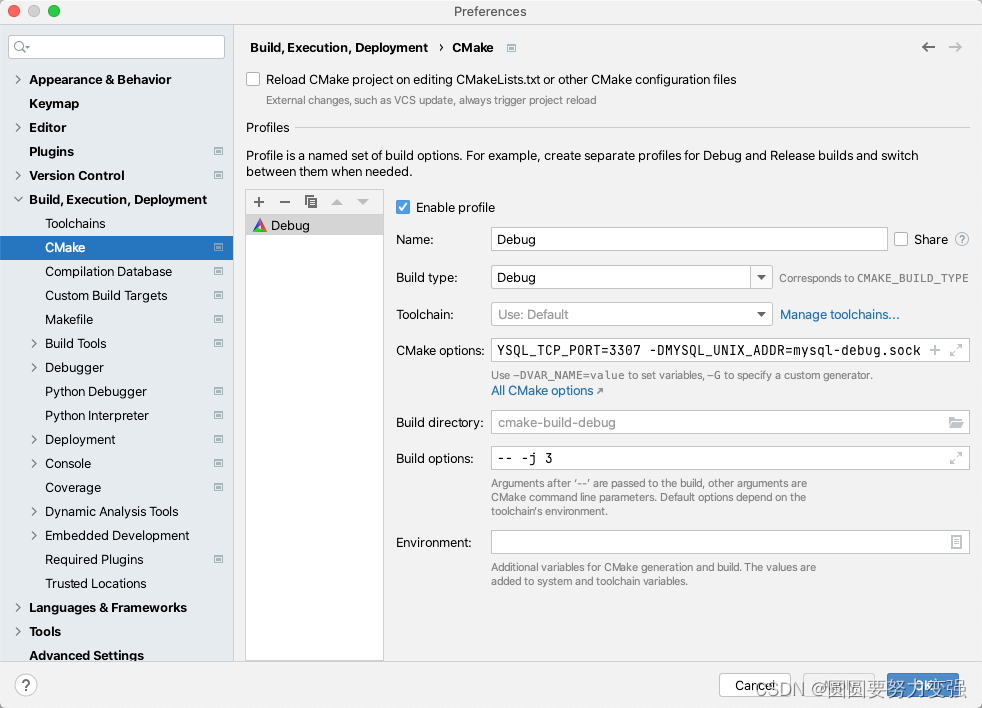
Task: Expand Debugger node
Action: click(34, 367)
